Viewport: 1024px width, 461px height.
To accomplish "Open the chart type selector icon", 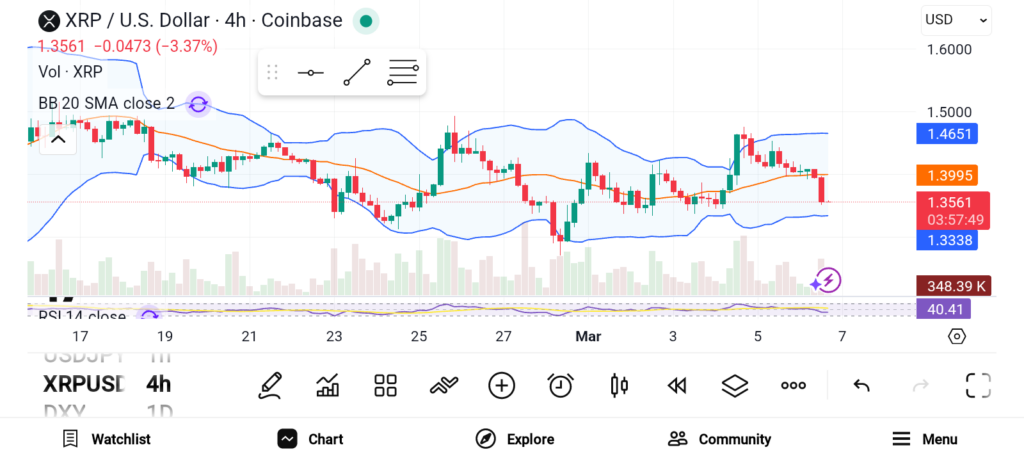I will click(x=327, y=385).
